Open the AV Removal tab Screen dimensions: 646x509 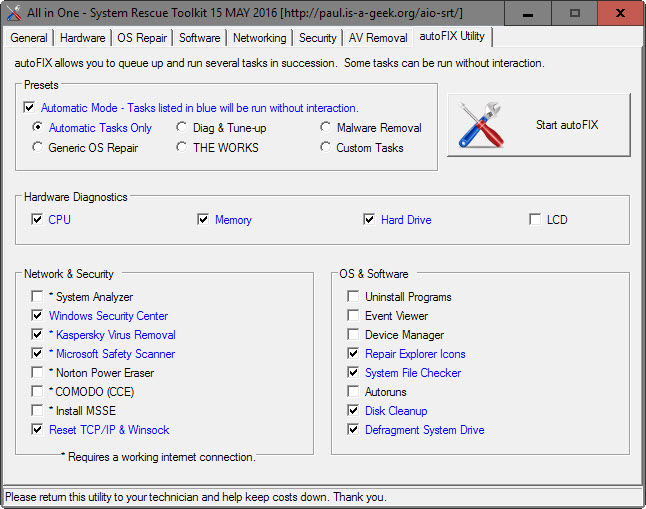click(x=378, y=38)
